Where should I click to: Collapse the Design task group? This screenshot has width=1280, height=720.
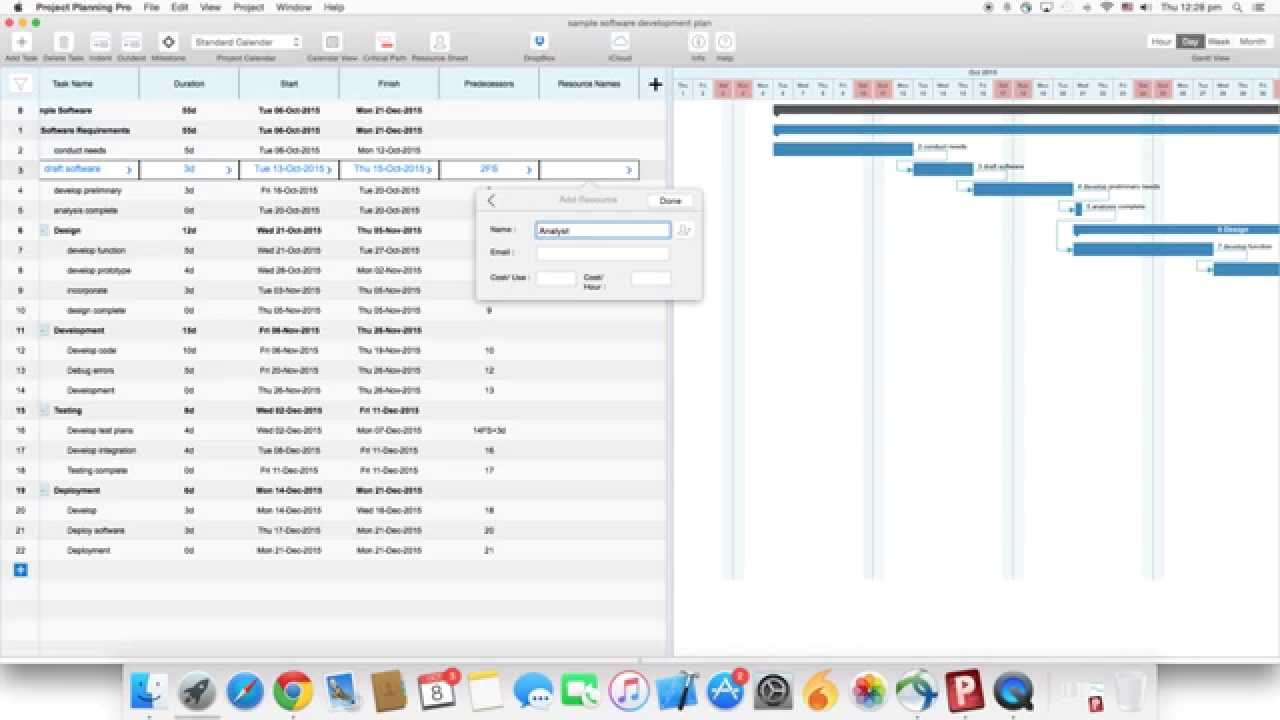click(x=45, y=230)
